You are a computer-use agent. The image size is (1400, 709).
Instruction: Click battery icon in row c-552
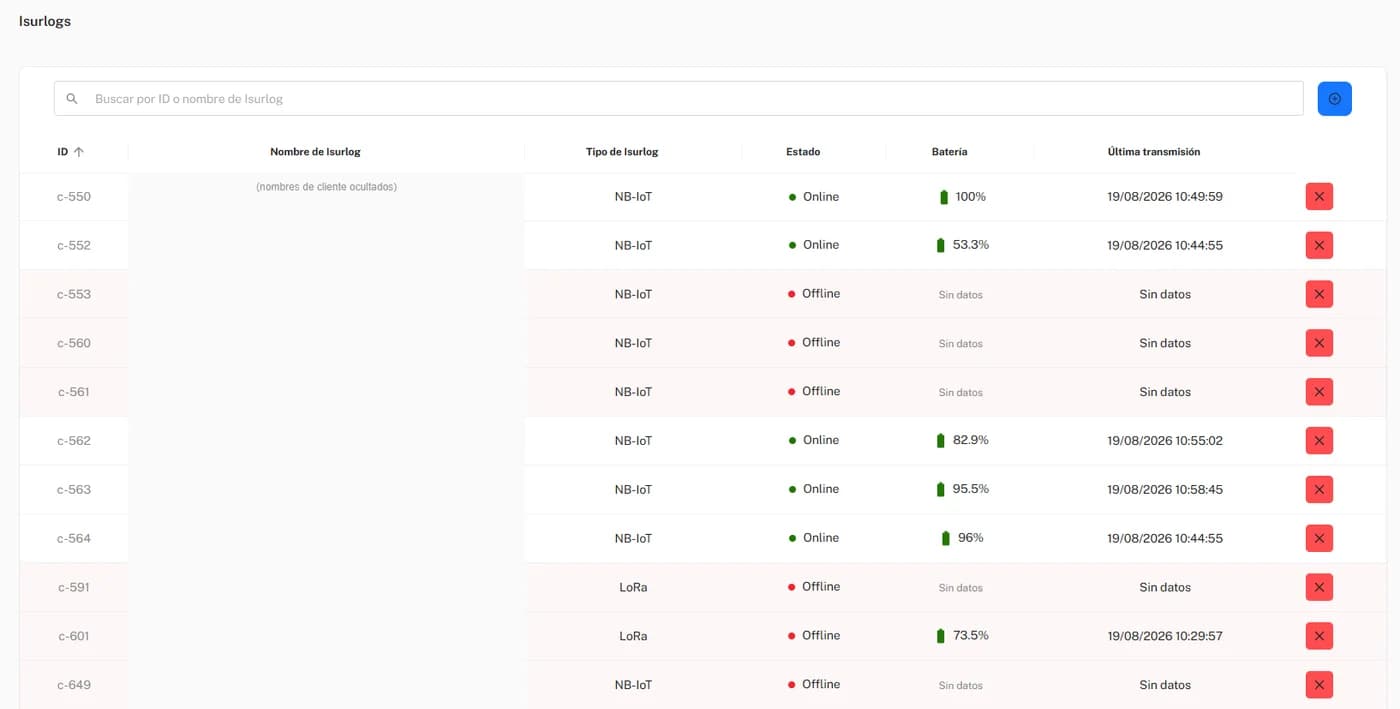[940, 245]
